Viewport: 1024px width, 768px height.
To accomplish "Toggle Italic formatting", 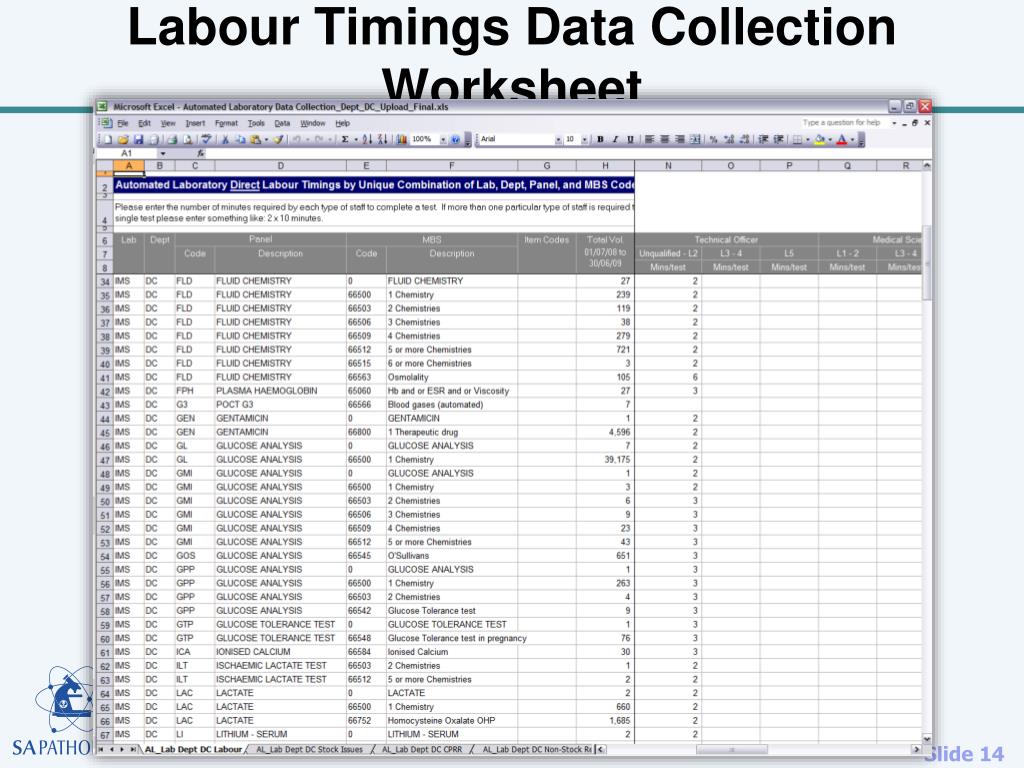I will tap(615, 139).
